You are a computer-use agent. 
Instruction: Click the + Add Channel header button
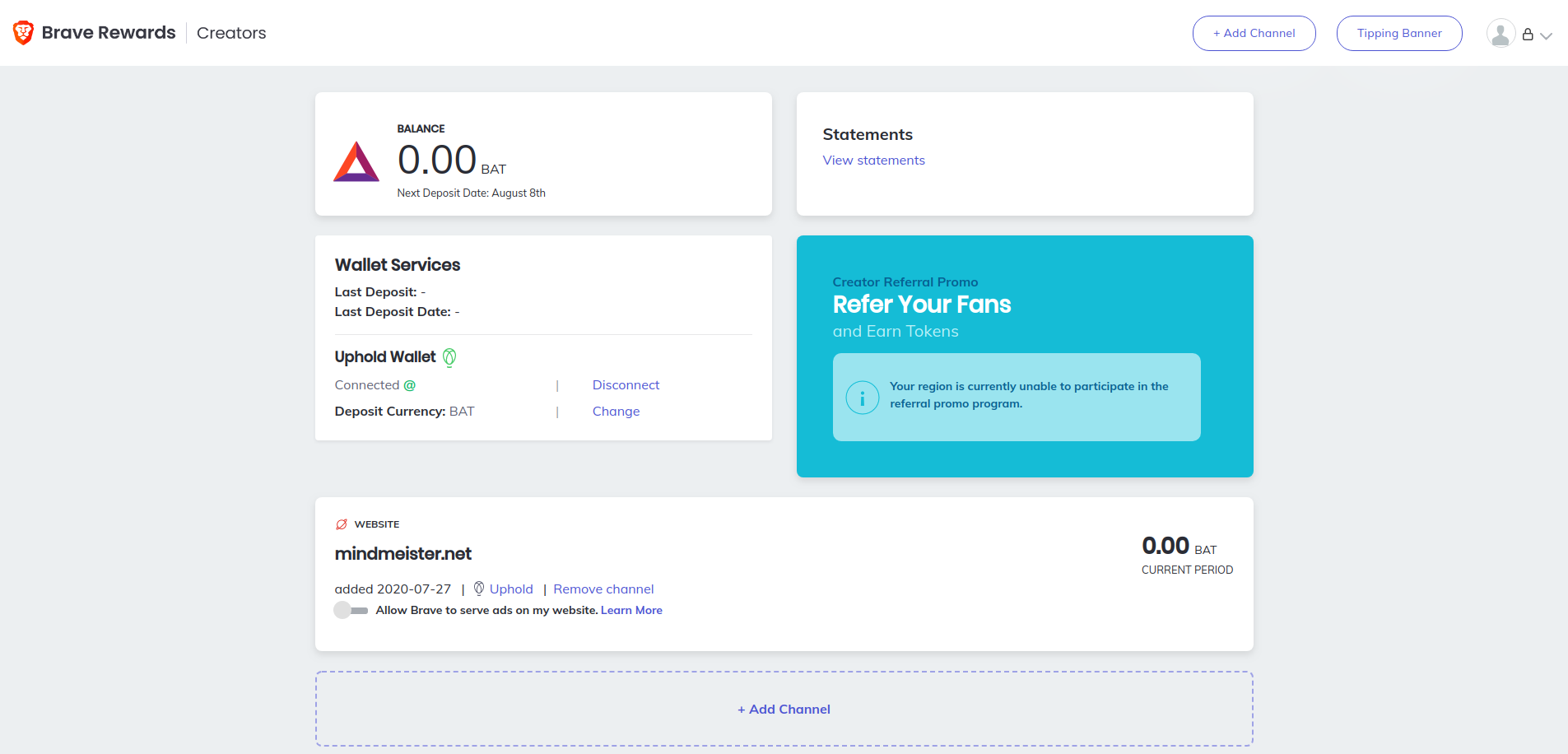[x=1254, y=33]
